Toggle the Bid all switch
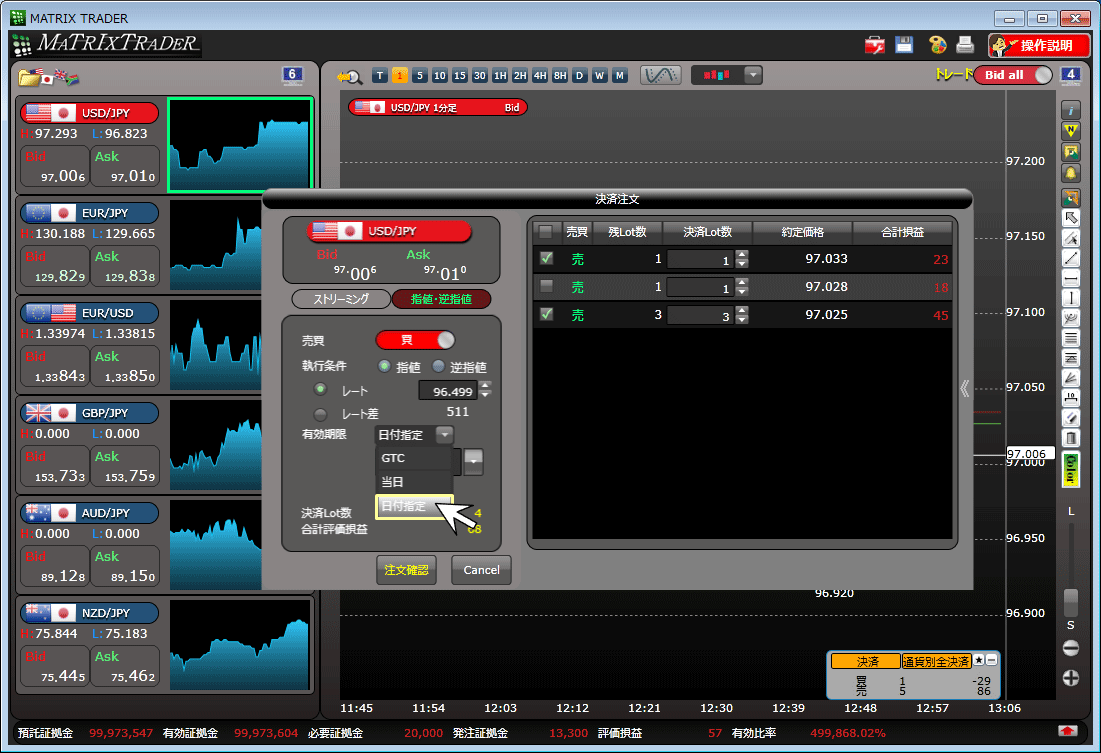The image size is (1101, 753). 1013,74
